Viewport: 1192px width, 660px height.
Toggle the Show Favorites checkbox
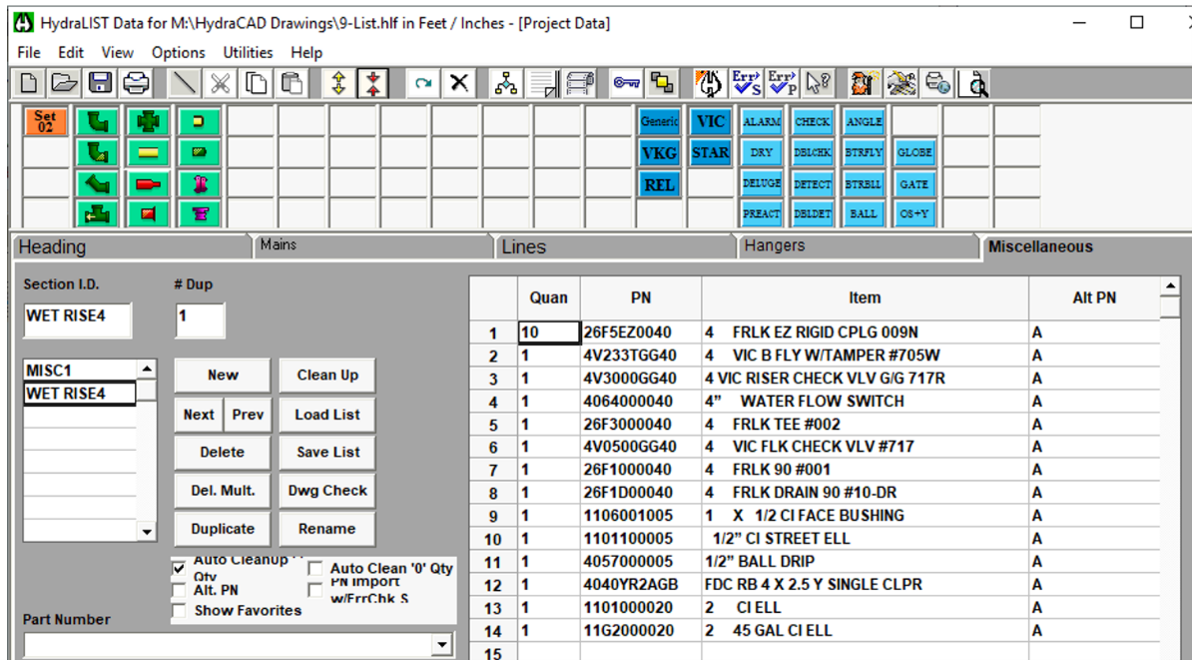coord(179,611)
